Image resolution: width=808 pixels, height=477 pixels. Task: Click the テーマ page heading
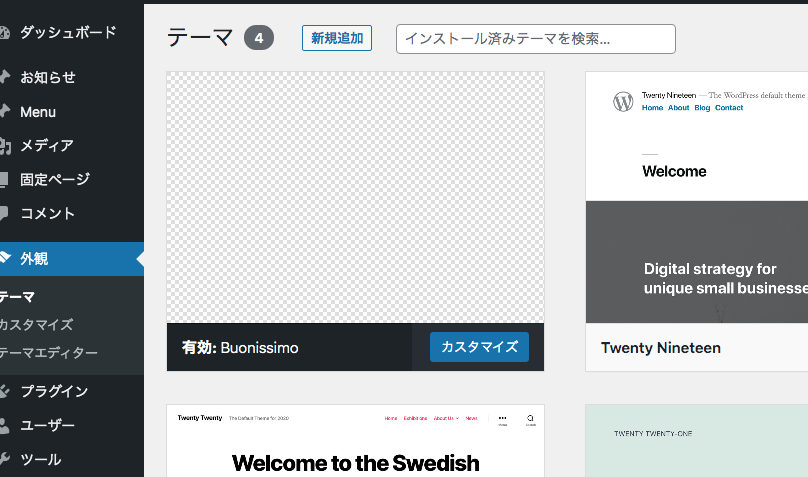tap(199, 38)
